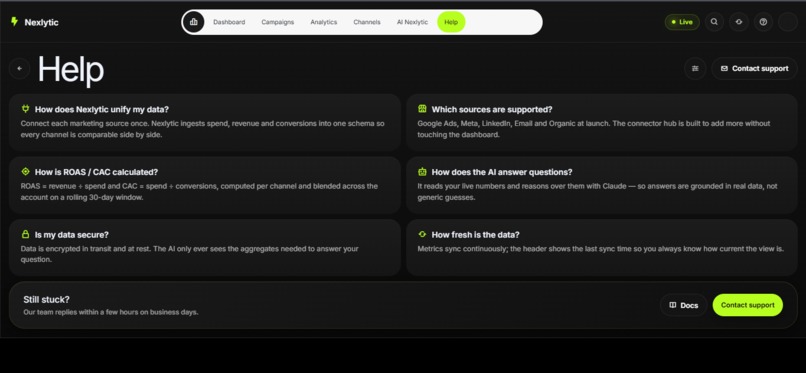The height and width of the screenshot is (373, 806).
Task: Expand How does Nexlytic unify my data?
Action: (x=205, y=122)
